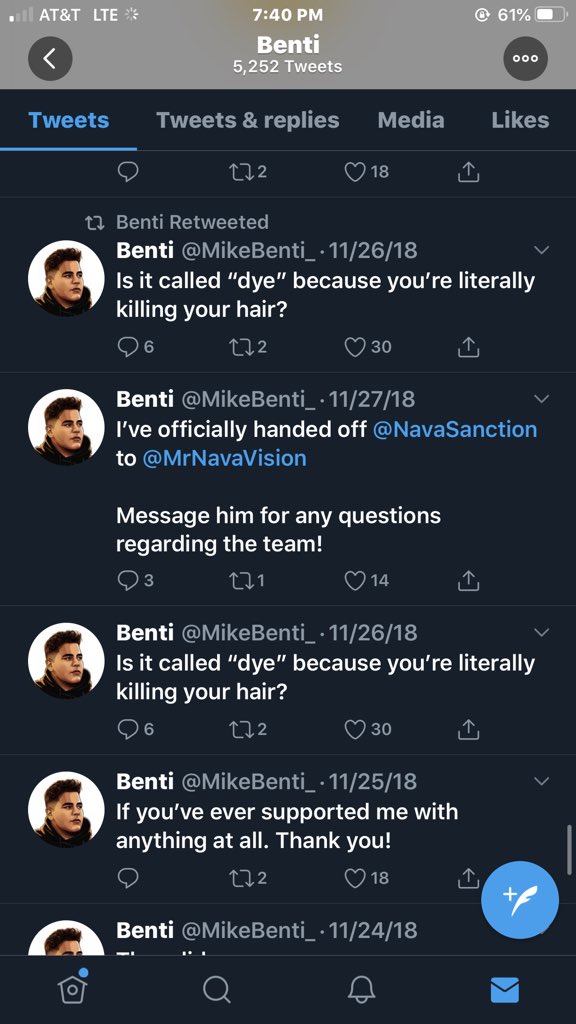576x1024 pixels.
Task: Open the Notifications bell tab
Action: click(x=360, y=989)
